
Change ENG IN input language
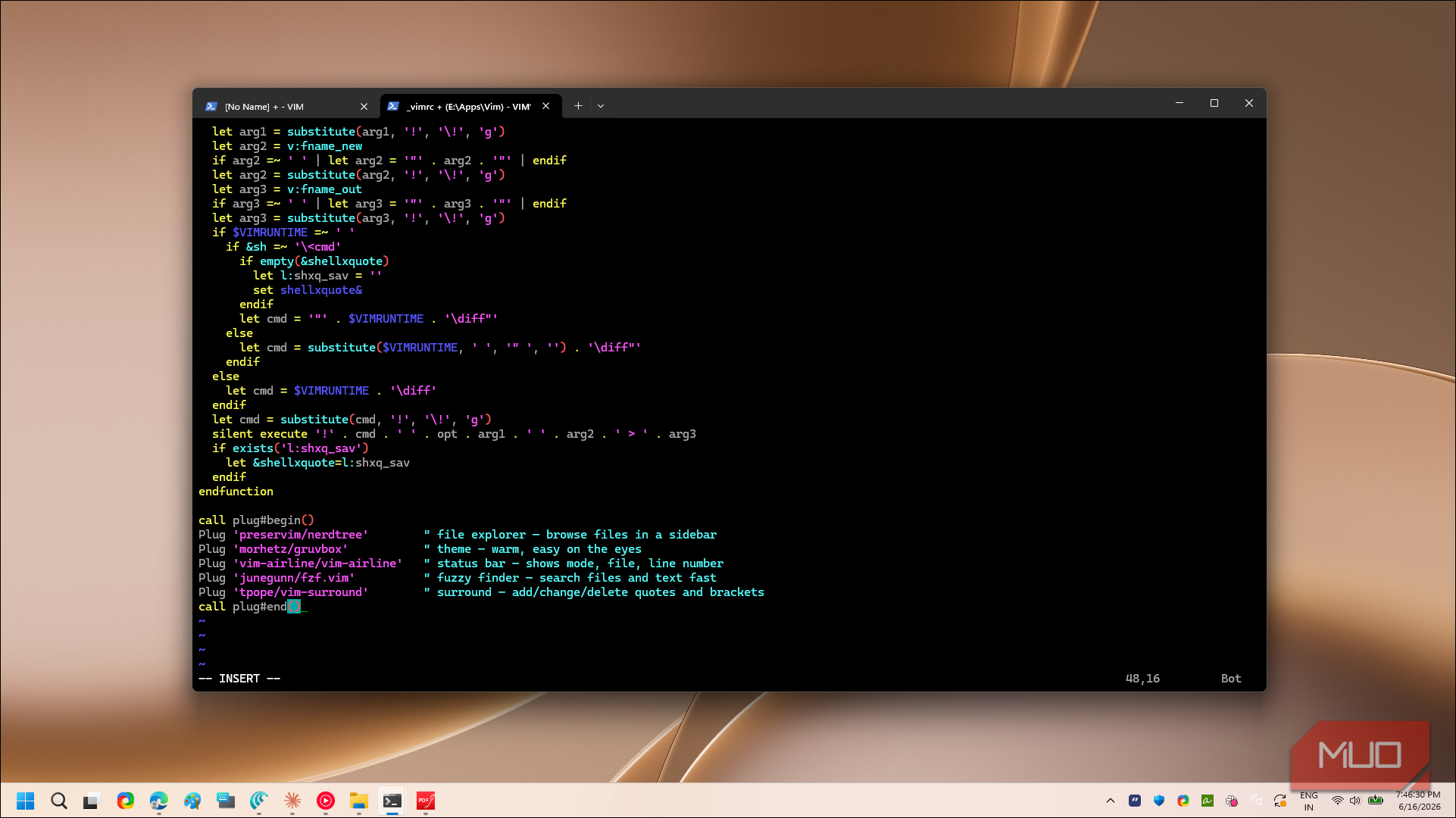[x=1309, y=801]
